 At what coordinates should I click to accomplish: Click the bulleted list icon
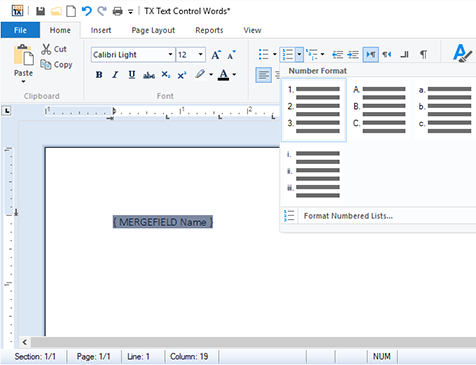click(263, 54)
